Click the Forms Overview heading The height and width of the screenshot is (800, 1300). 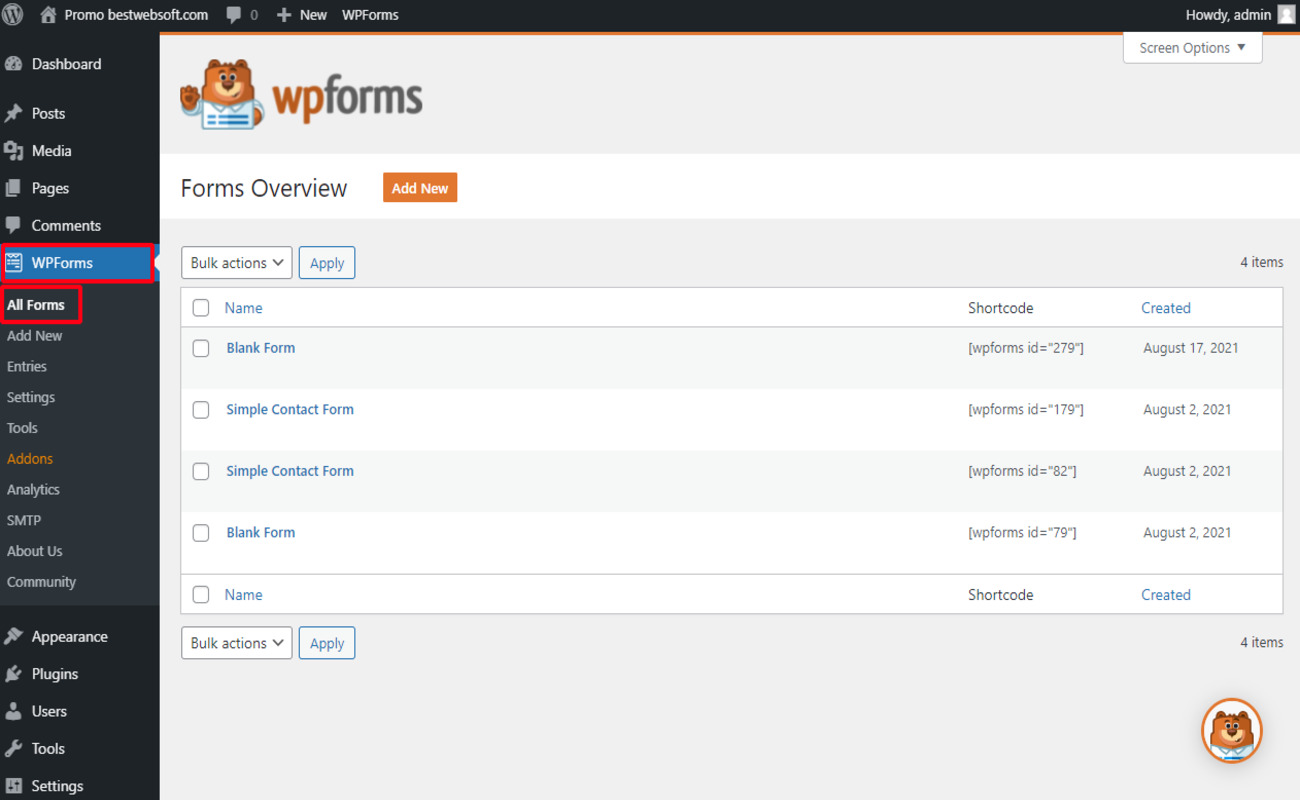click(x=264, y=188)
